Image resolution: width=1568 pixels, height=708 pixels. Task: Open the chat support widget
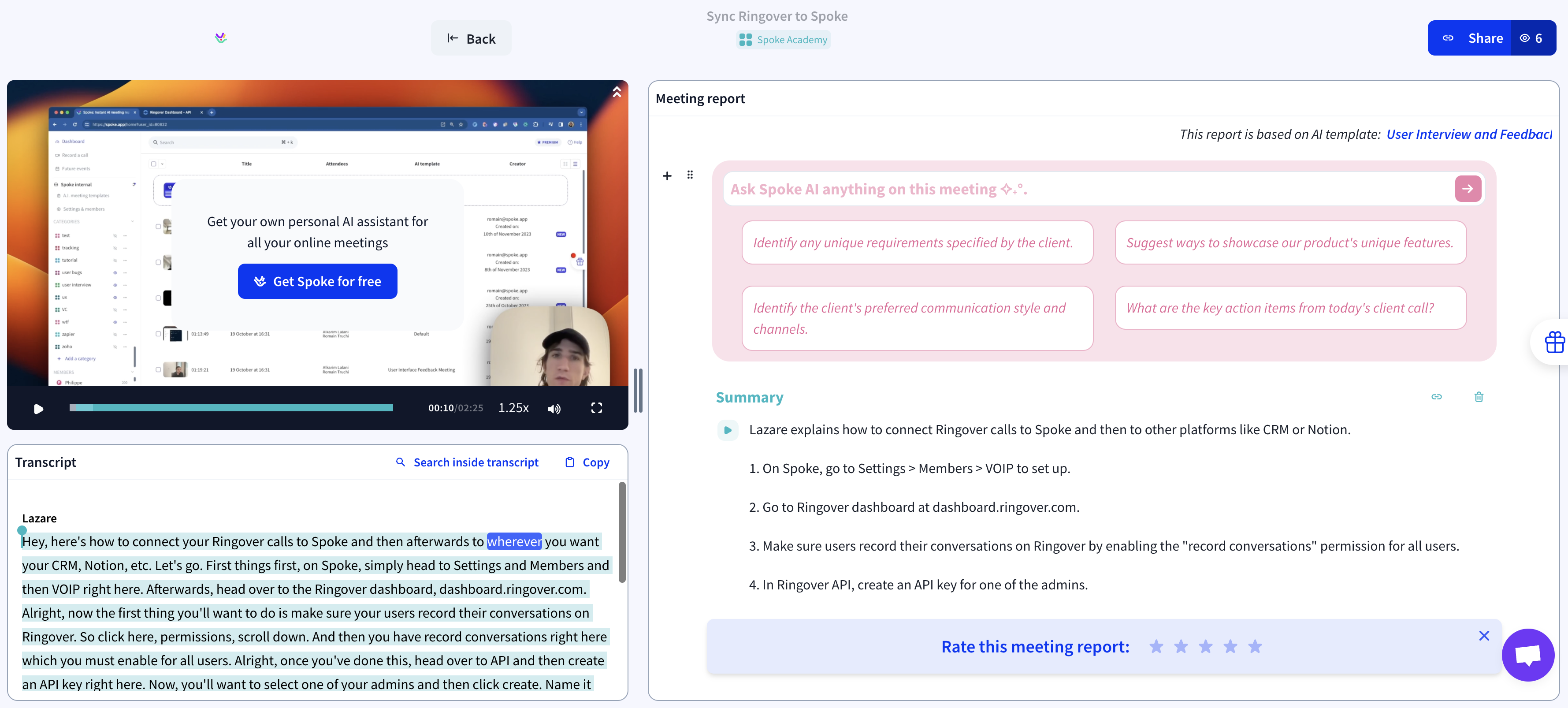click(1528, 654)
